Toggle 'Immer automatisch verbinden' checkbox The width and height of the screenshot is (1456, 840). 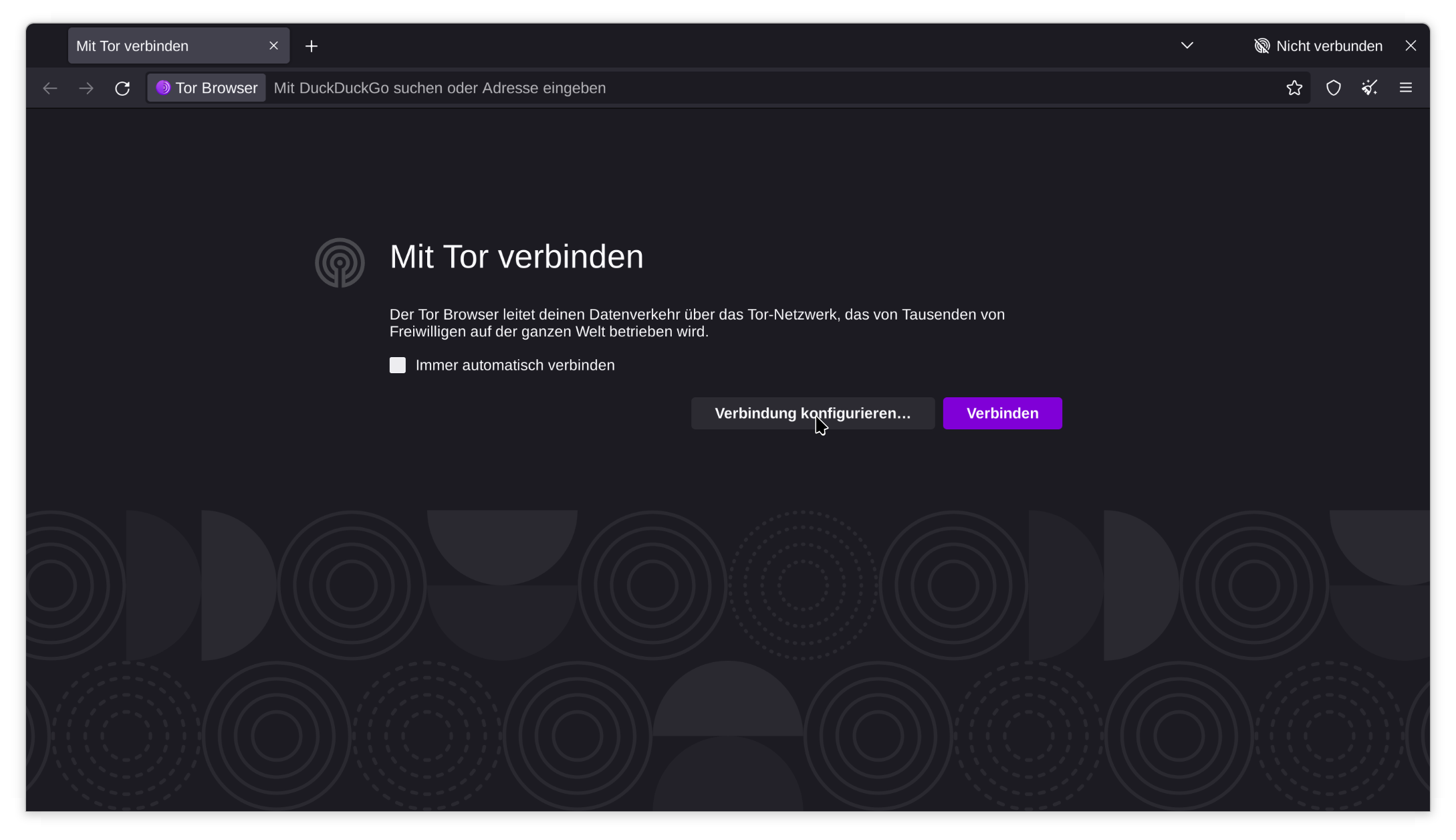[x=397, y=364]
